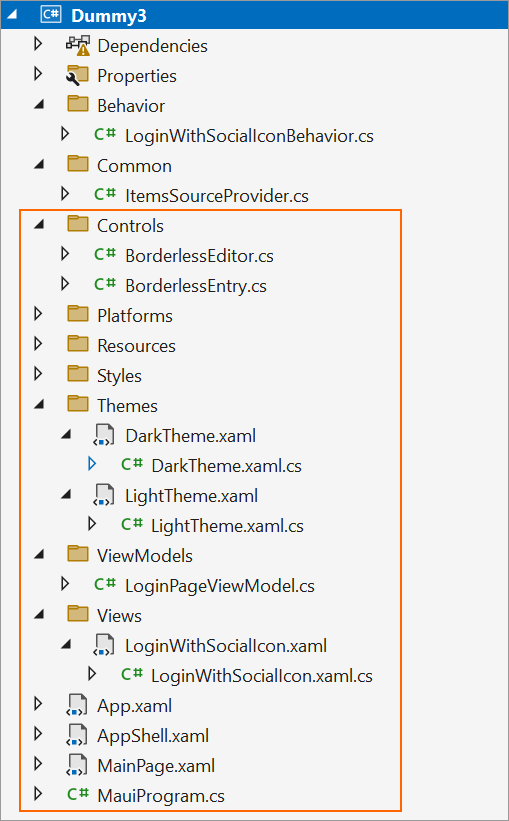Click the Resources folder icon
Viewport: 509px width, 821px height.
[x=78, y=344]
